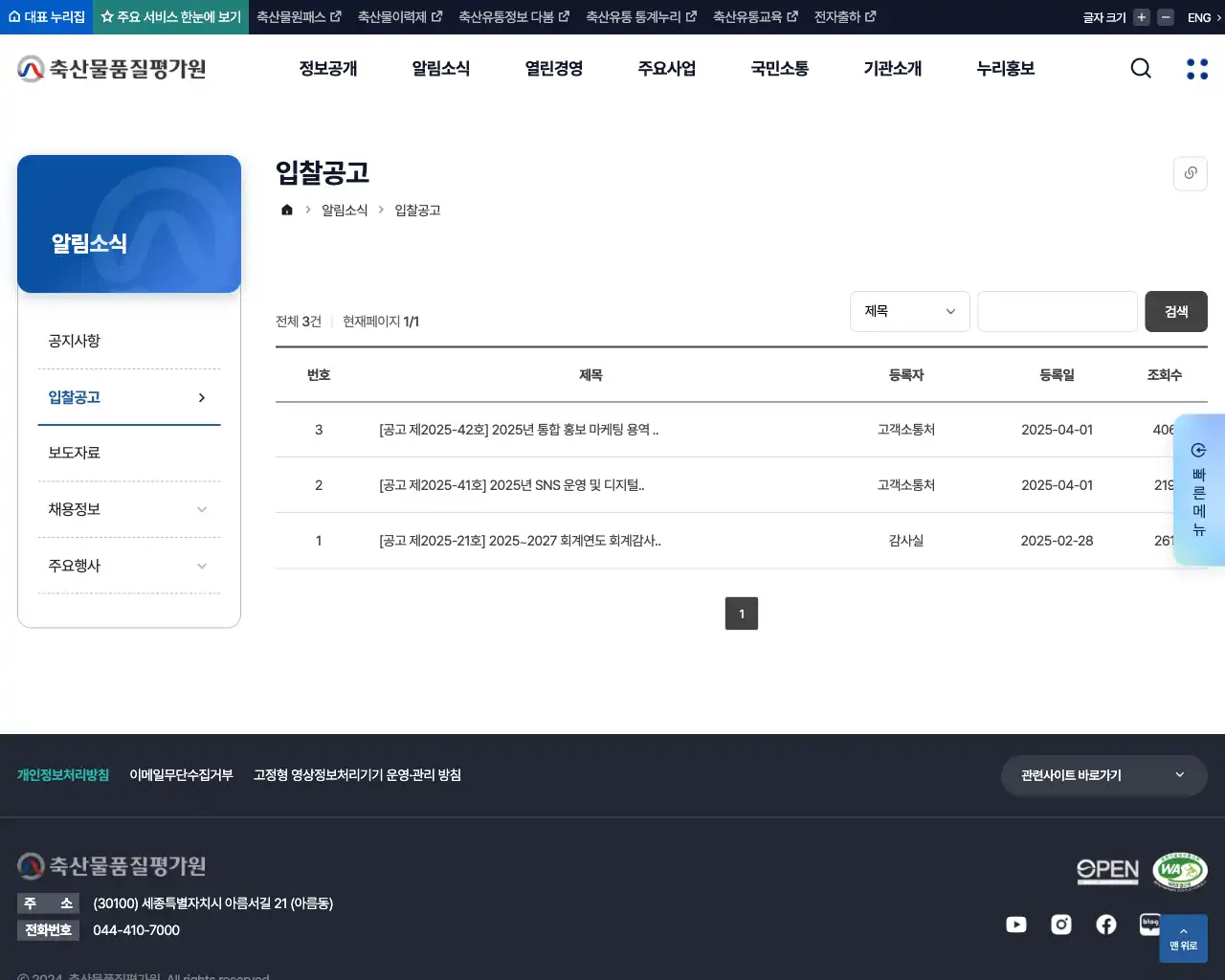Image resolution: width=1225 pixels, height=980 pixels.
Task: Open the site search magnifier icon
Action: [1140, 68]
